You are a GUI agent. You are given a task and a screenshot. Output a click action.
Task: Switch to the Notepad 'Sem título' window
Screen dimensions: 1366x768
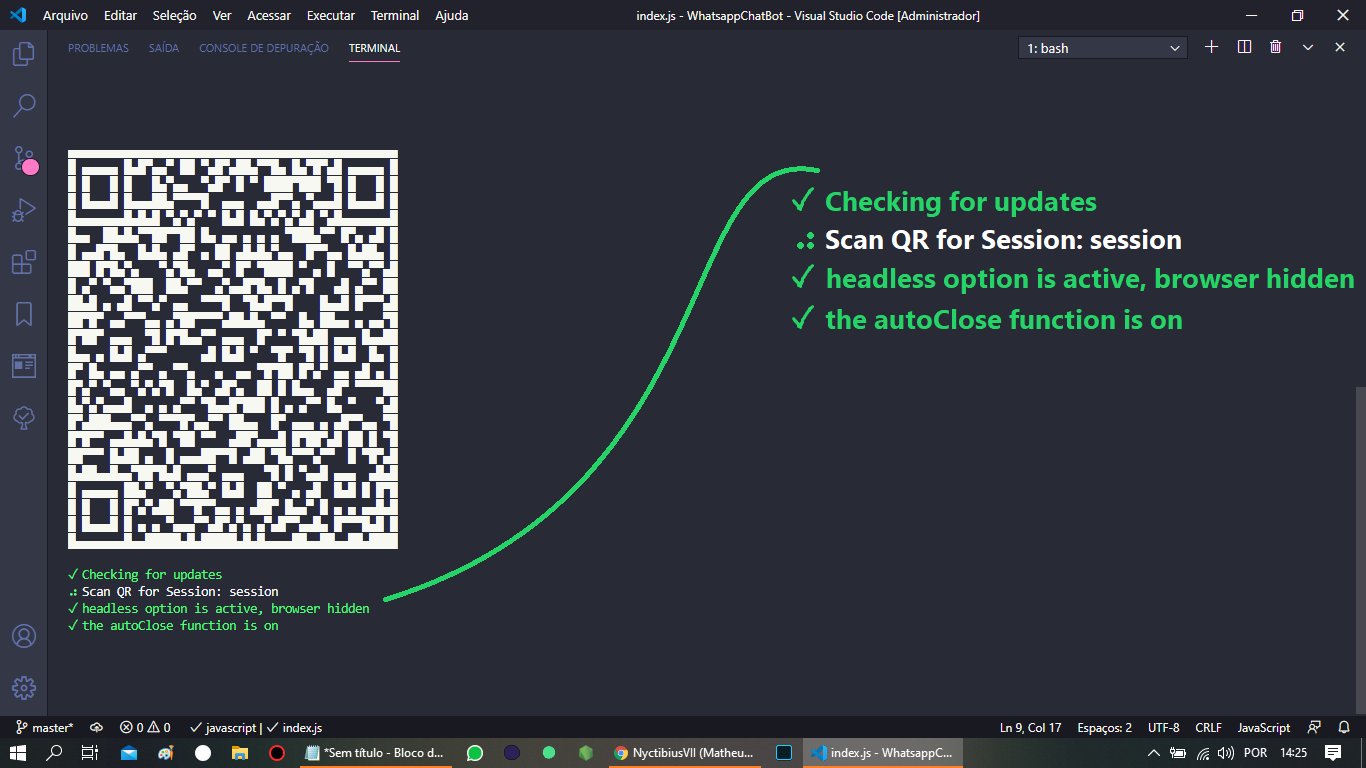(x=376, y=753)
